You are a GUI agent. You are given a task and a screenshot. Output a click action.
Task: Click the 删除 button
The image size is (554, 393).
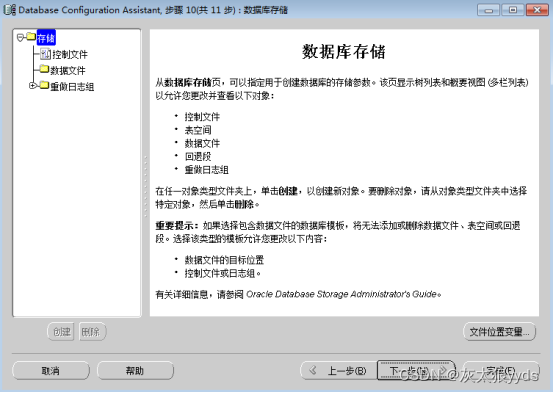93,332
